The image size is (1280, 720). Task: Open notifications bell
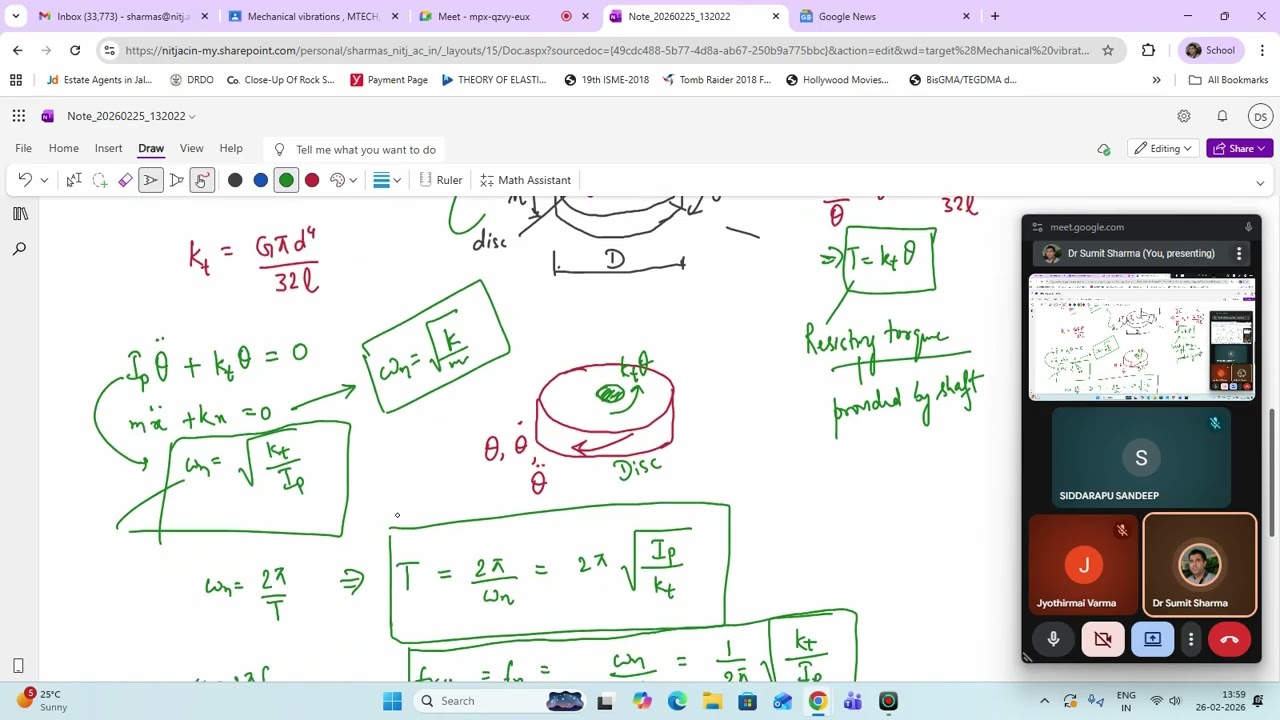(x=1222, y=116)
